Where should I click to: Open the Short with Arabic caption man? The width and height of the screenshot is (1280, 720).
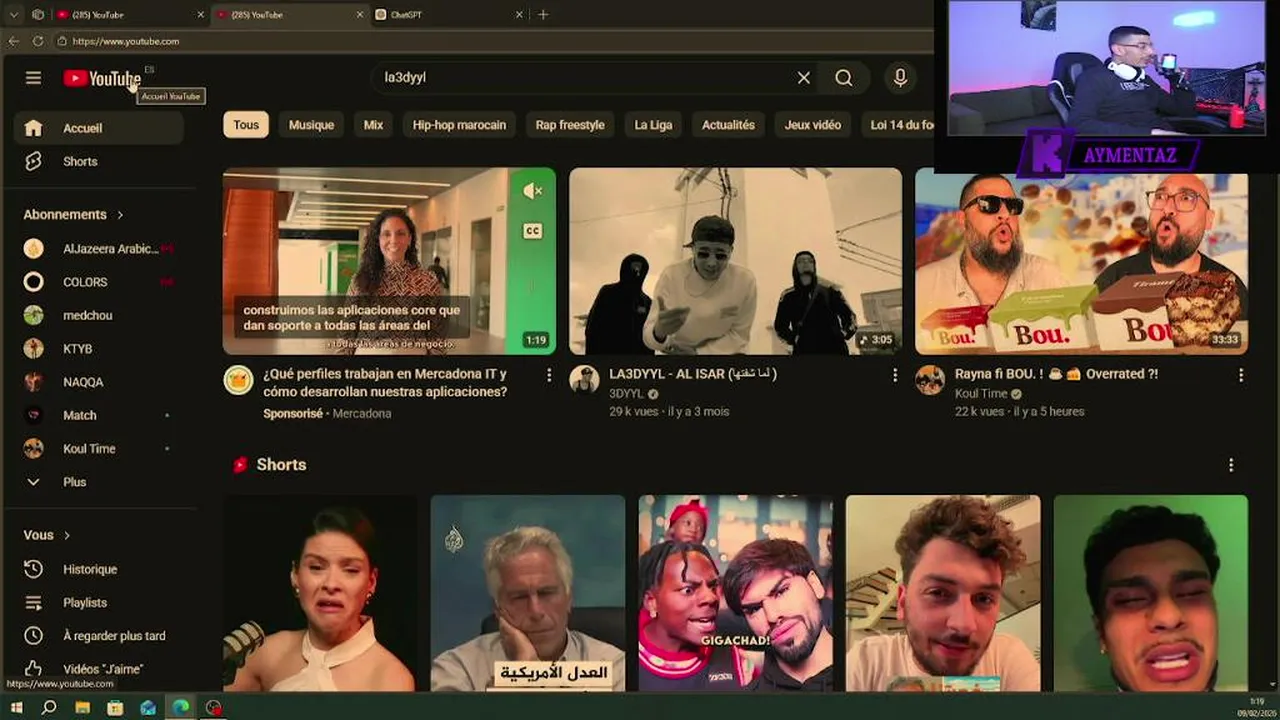(x=528, y=593)
